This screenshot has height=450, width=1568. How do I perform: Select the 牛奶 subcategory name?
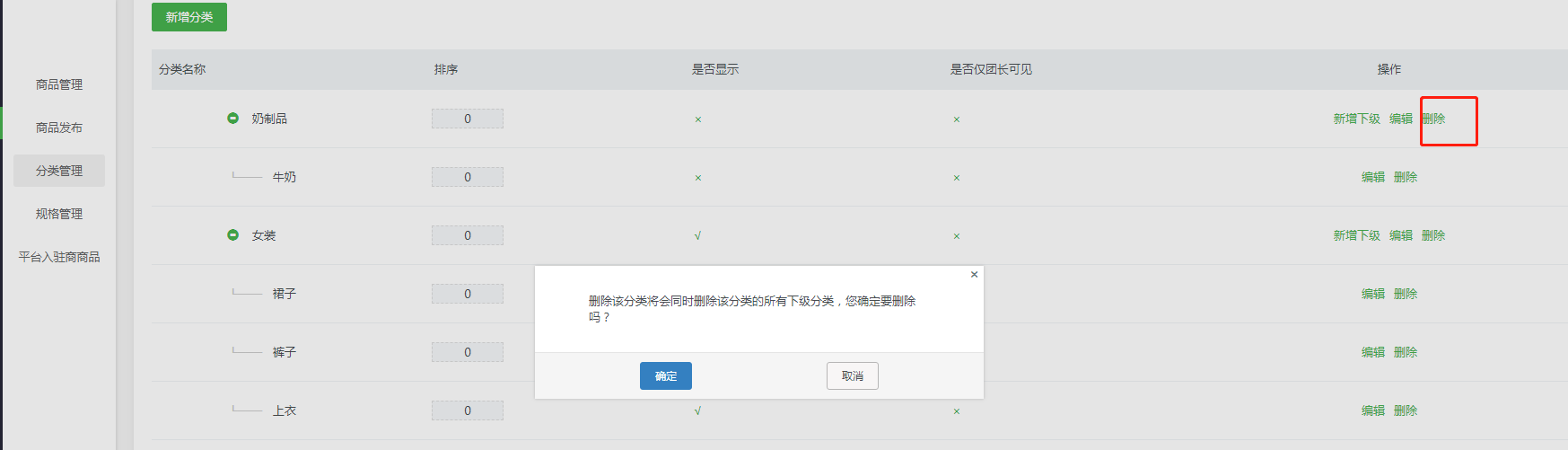(x=285, y=177)
